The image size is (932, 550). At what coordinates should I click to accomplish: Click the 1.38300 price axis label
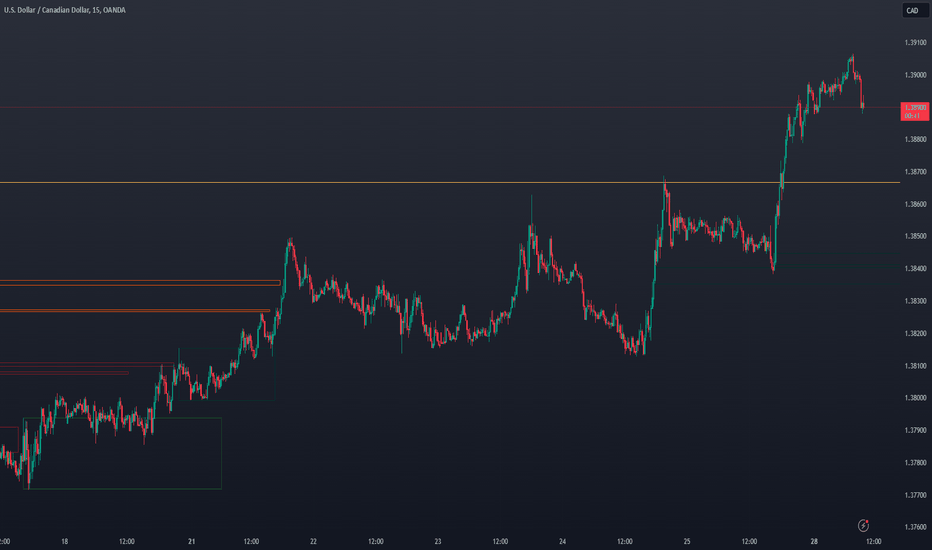915,301
